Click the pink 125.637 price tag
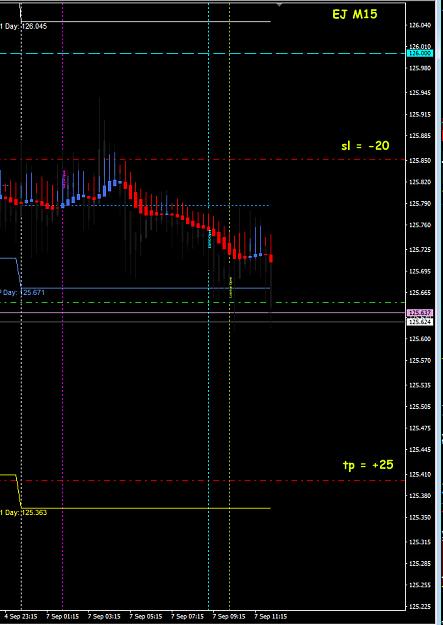The image size is (443, 625). click(x=419, y=312)
